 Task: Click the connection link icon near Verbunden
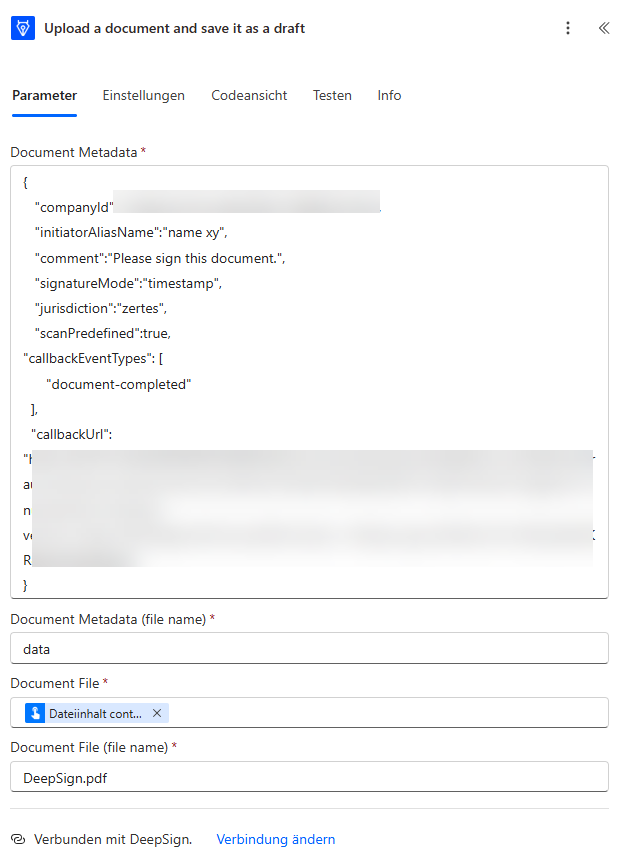(18, 839)
